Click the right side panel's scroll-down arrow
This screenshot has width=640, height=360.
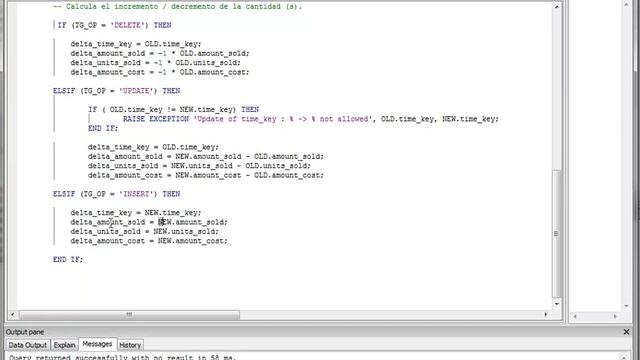[627, 305]
